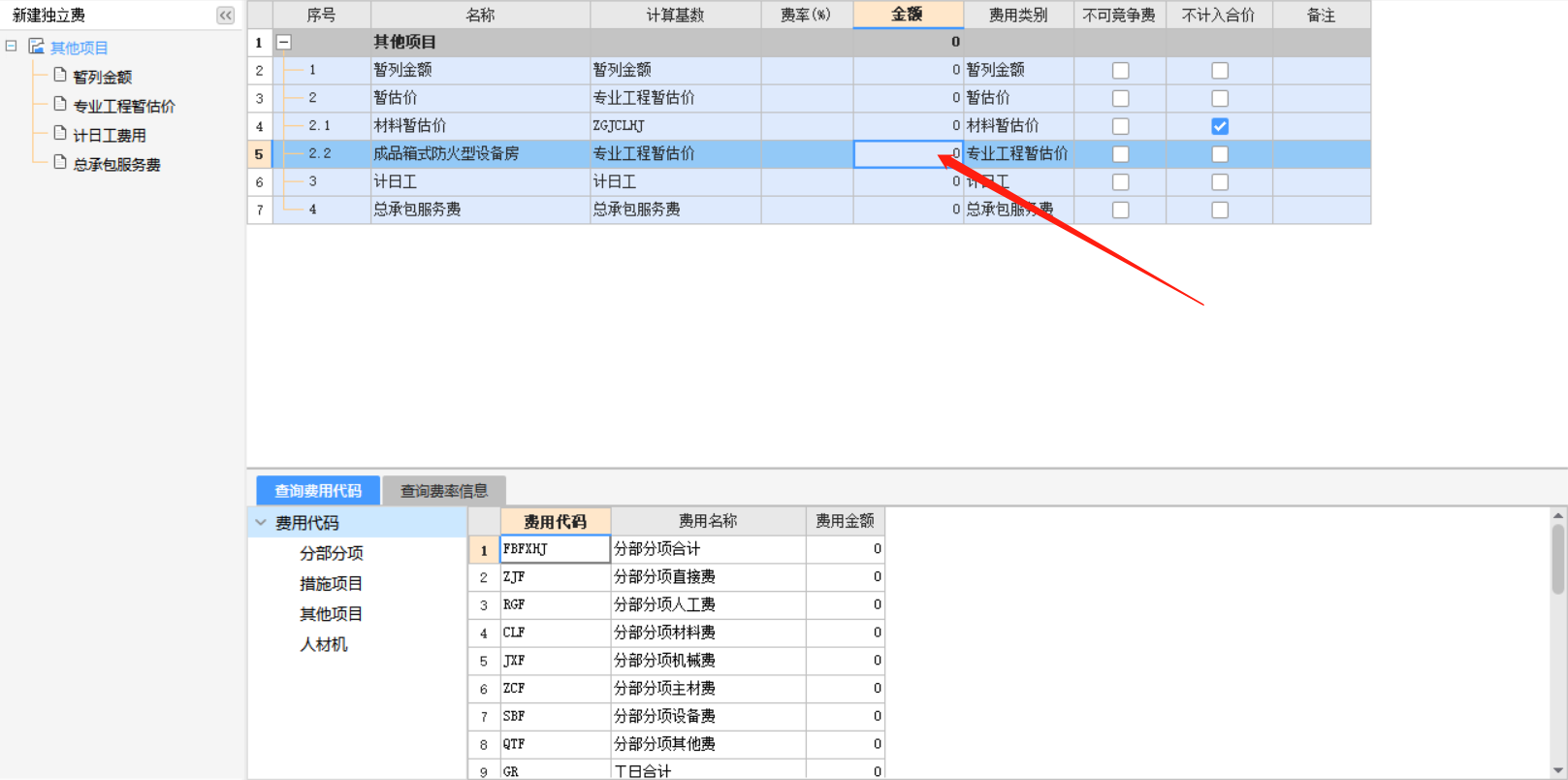This screenshot has height=780, width=1568.
Task: Click the 金额 column header
Action: 908,15
